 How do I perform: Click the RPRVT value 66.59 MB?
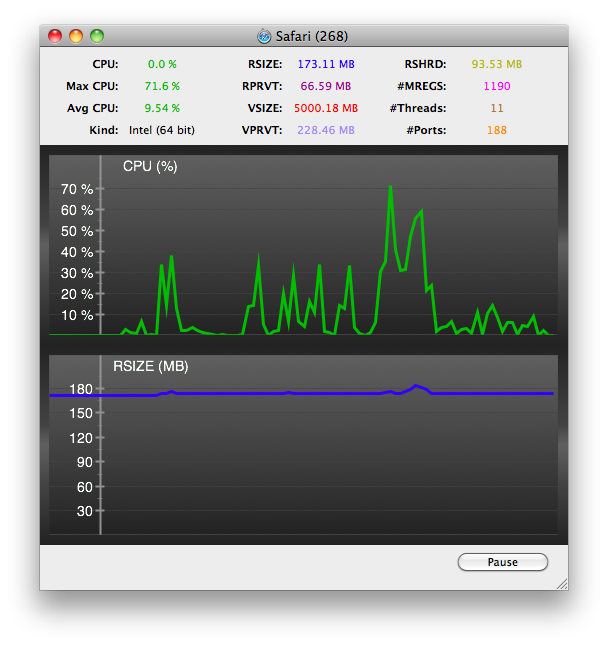point(326,86)
